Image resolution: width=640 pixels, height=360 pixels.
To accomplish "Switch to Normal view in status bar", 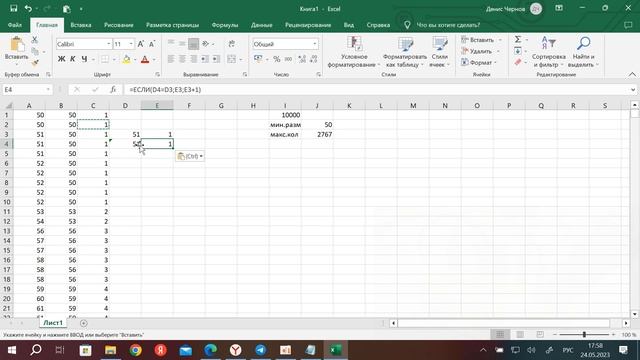I will pos(500,334).
